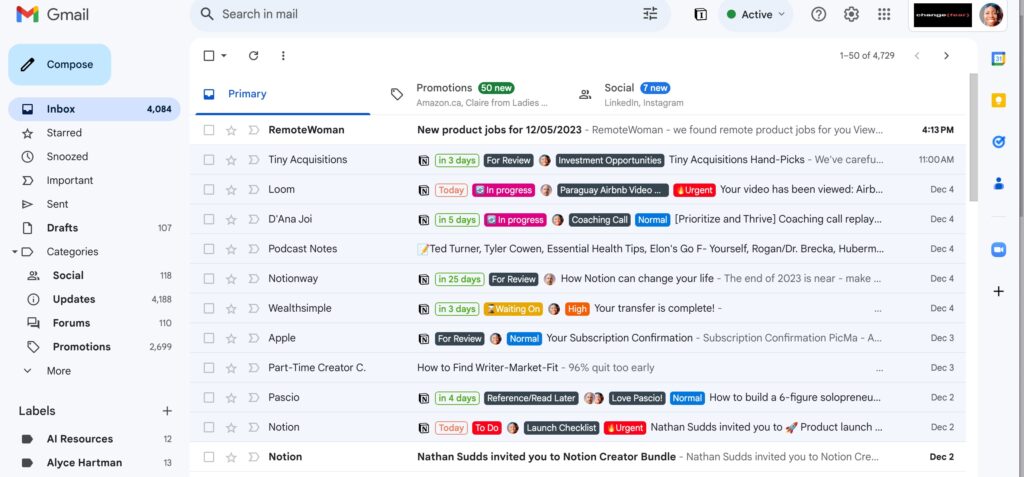The image size is (1024, 477).
Task: Open Google Calendar side panel icon
Action: (x=998, y=59)
